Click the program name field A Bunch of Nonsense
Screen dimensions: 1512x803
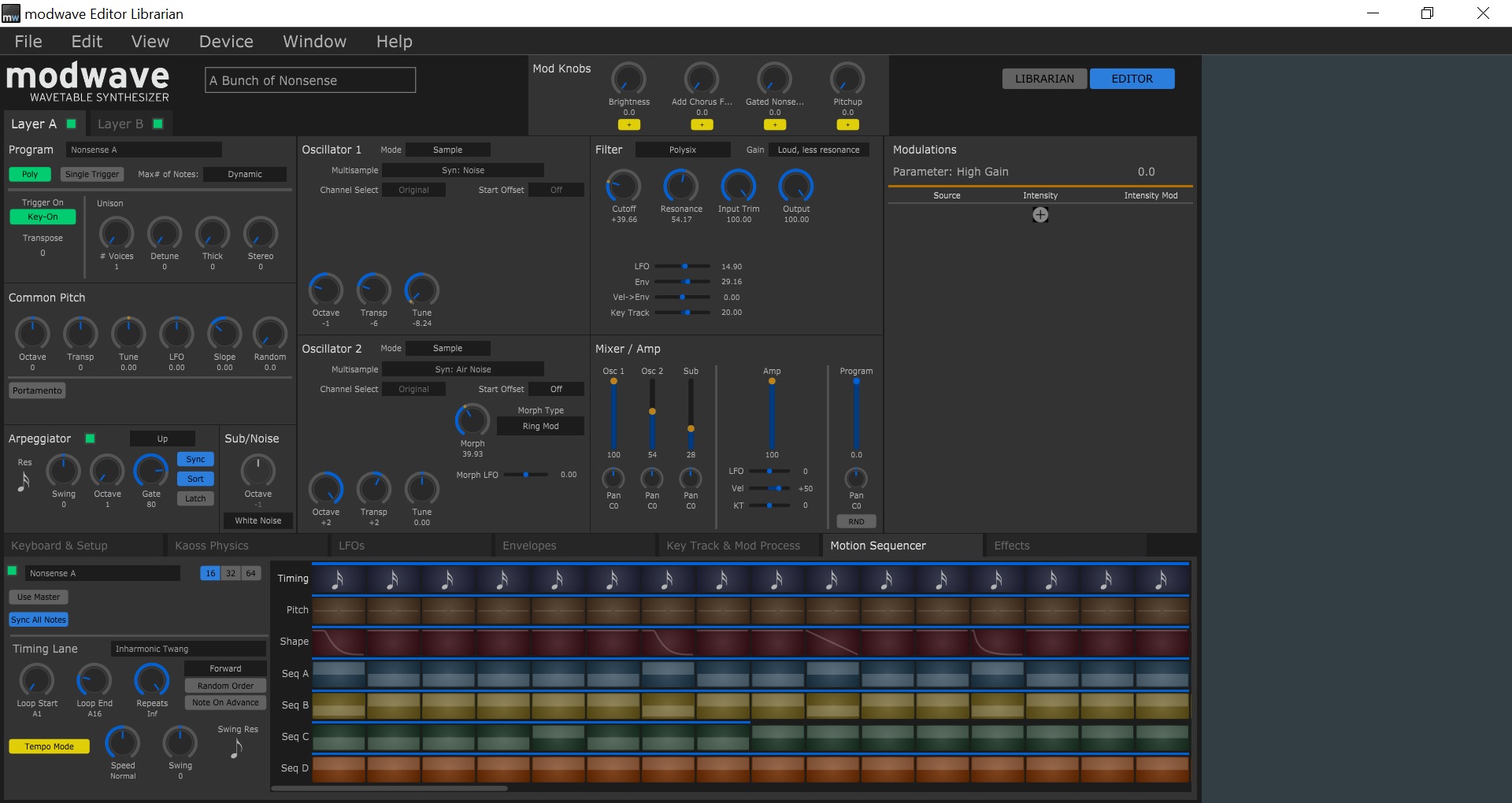tap(309, 80)
